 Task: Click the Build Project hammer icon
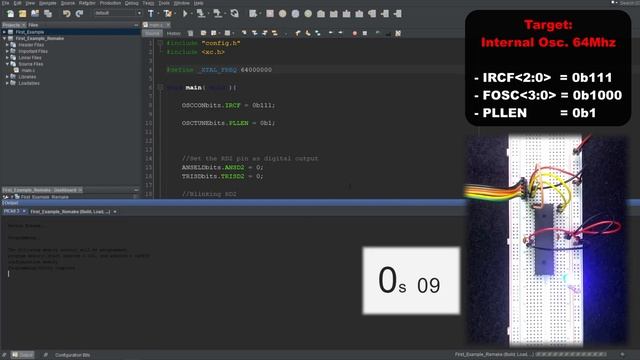coord(151,13)
